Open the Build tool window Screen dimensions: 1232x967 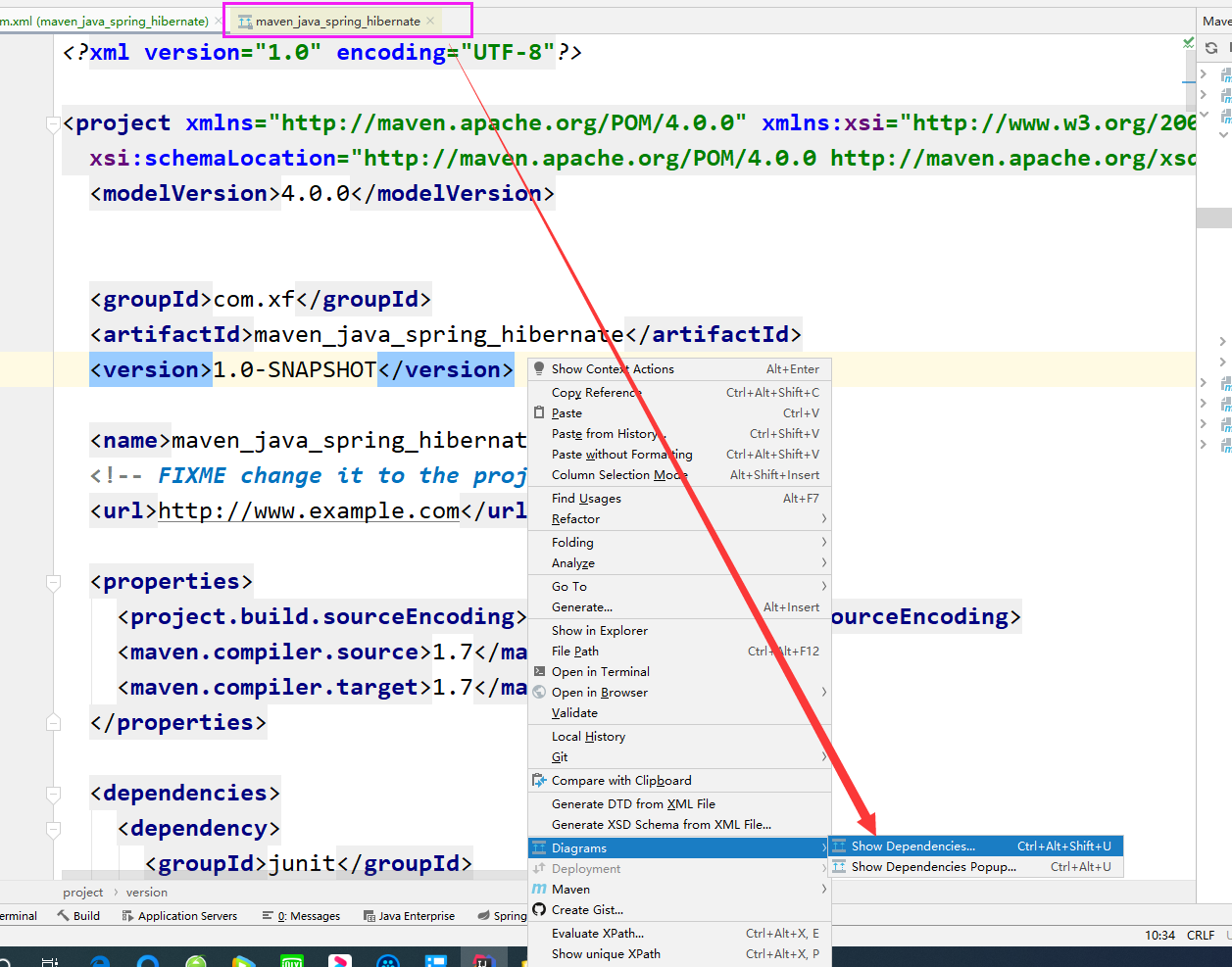pyautogui.click(x=78, y=916)
